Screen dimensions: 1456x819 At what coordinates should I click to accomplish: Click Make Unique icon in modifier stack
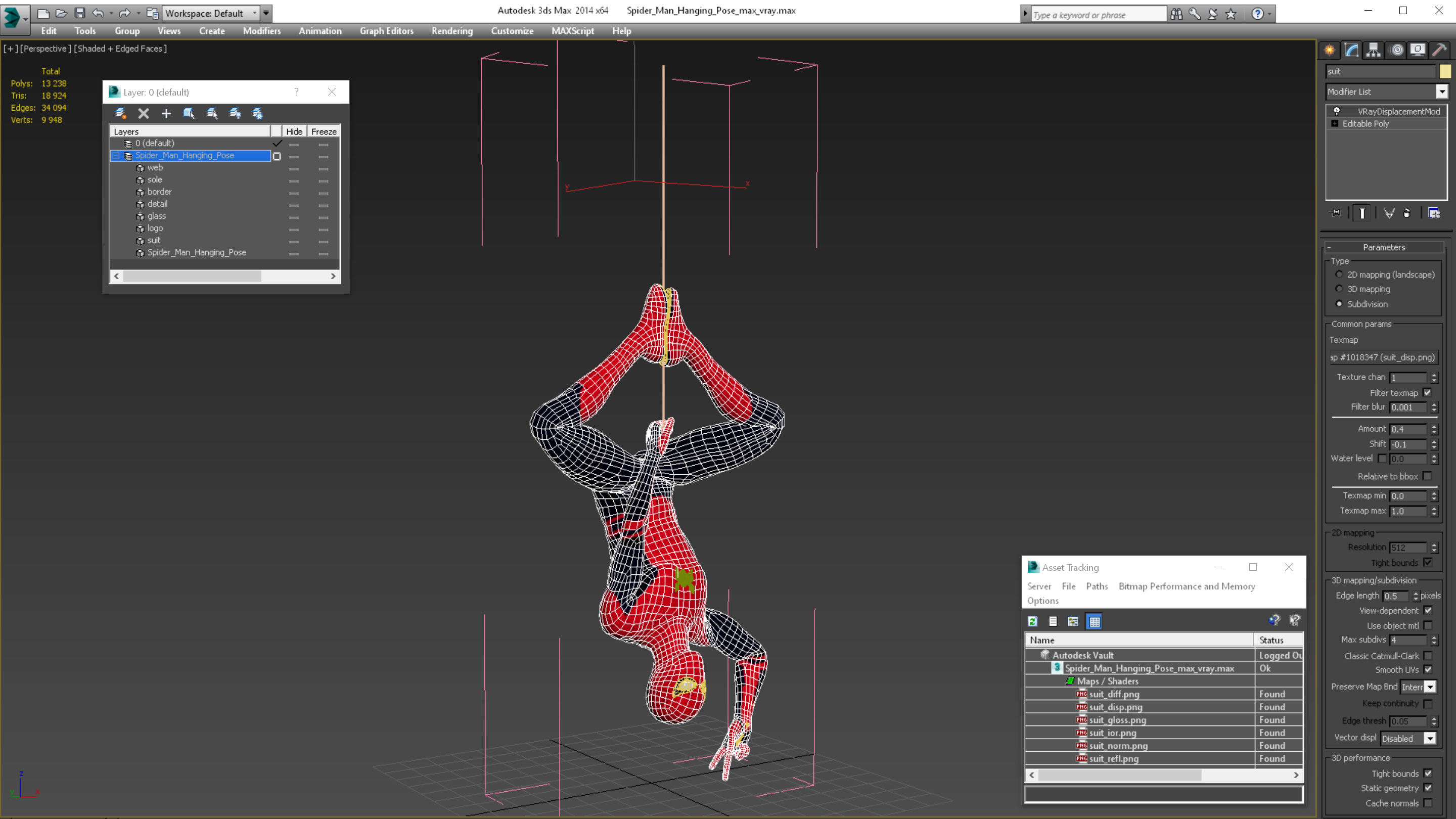(x=1389, y=213)
